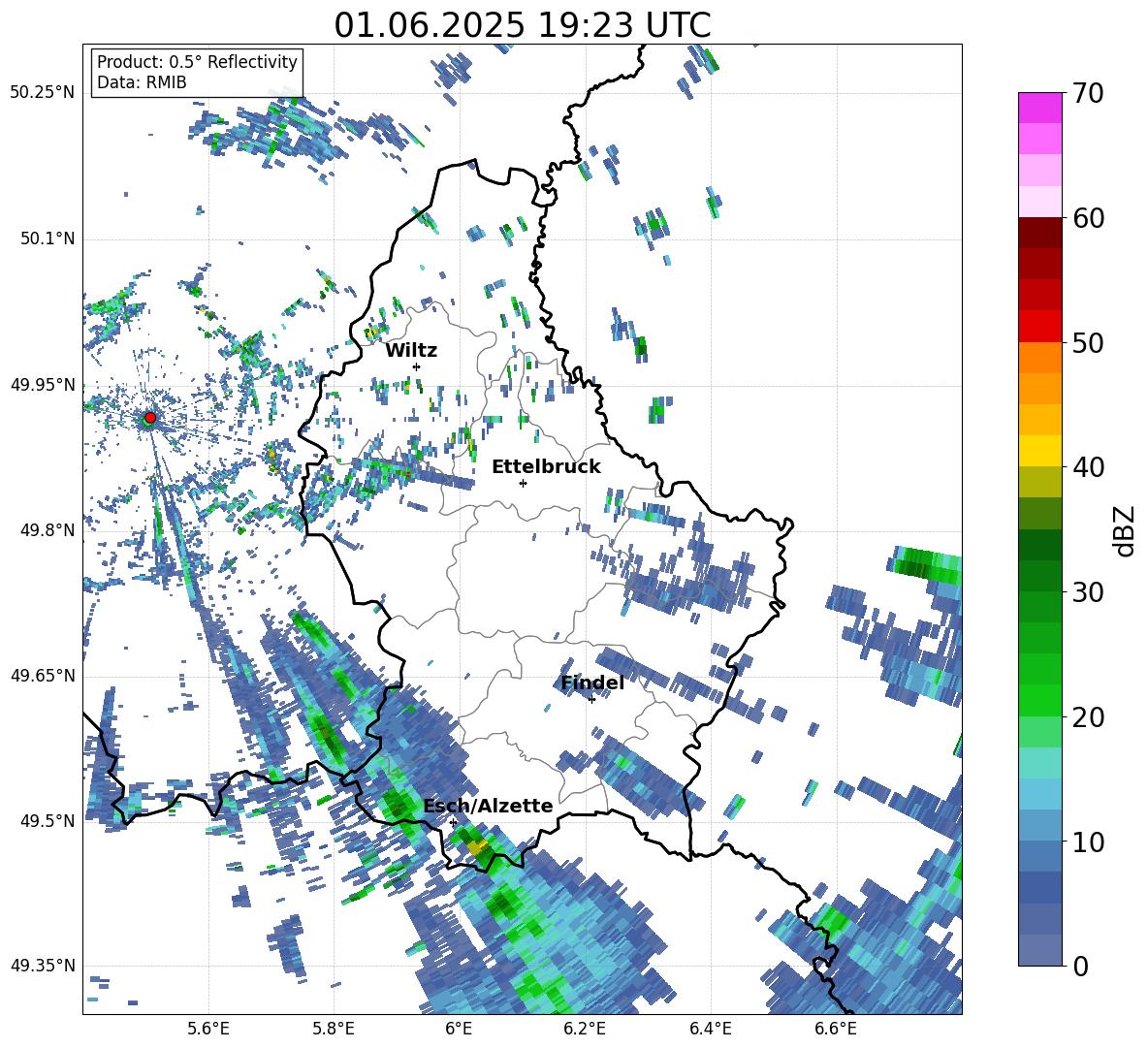Click the Data: RMIB text
Image resolution: width=1148 pixels, height=1048 pixels.
coord(142,82)
